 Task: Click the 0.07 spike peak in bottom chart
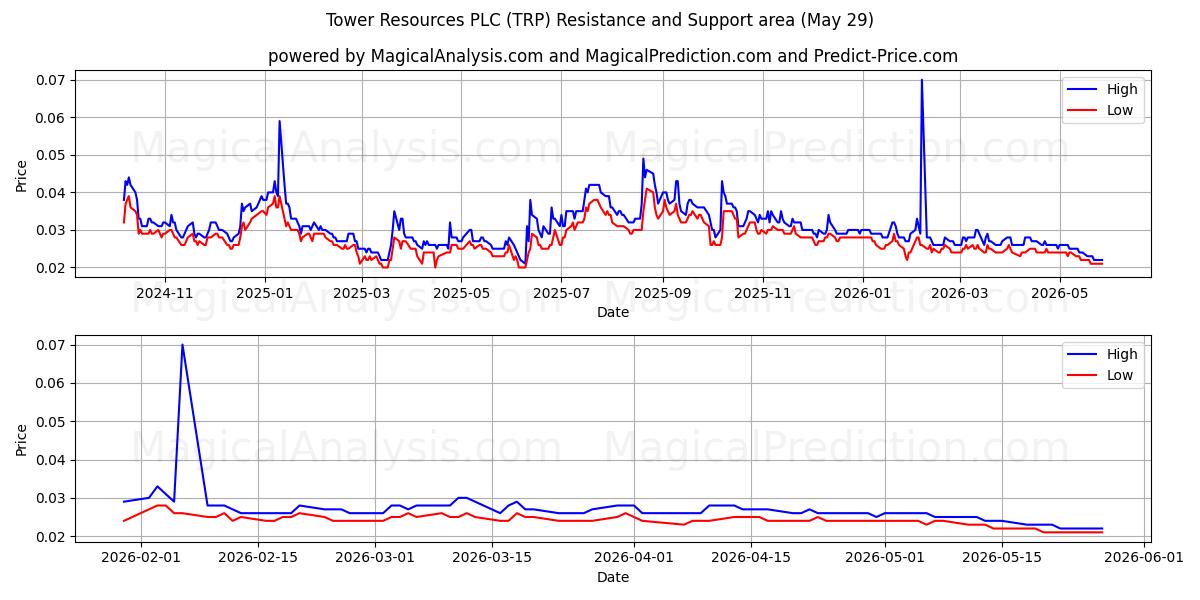click(x=182, y=345)
